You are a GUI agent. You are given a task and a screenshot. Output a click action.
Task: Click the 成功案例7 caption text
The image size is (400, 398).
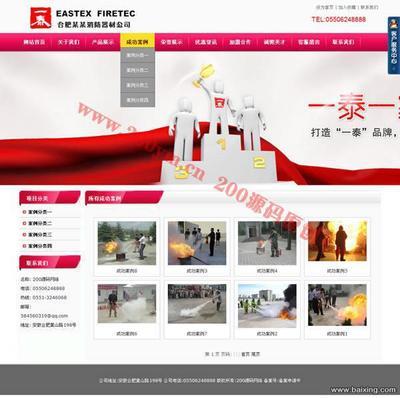(x=197, y=334)
